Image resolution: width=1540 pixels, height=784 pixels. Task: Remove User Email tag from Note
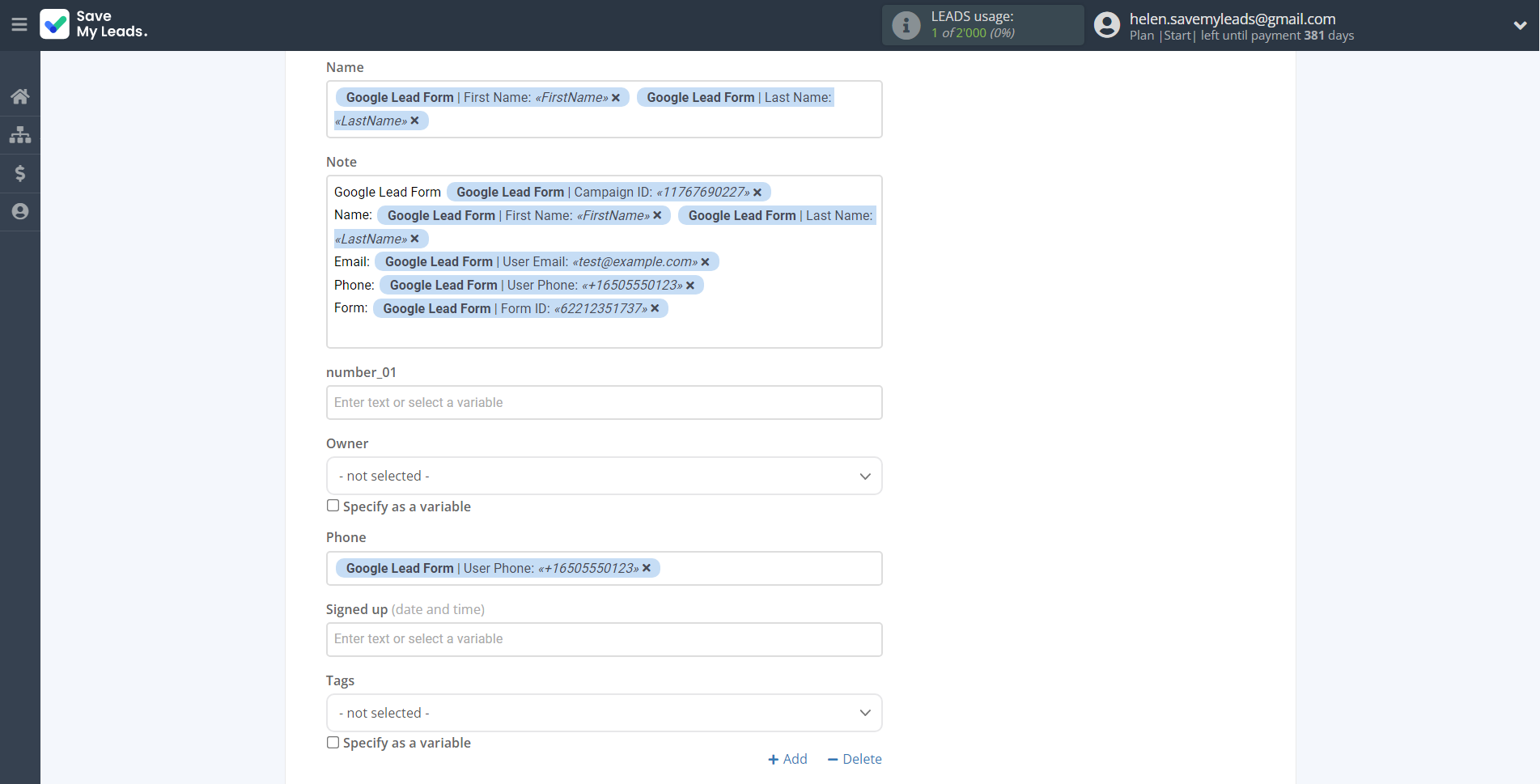pos(705,262)
